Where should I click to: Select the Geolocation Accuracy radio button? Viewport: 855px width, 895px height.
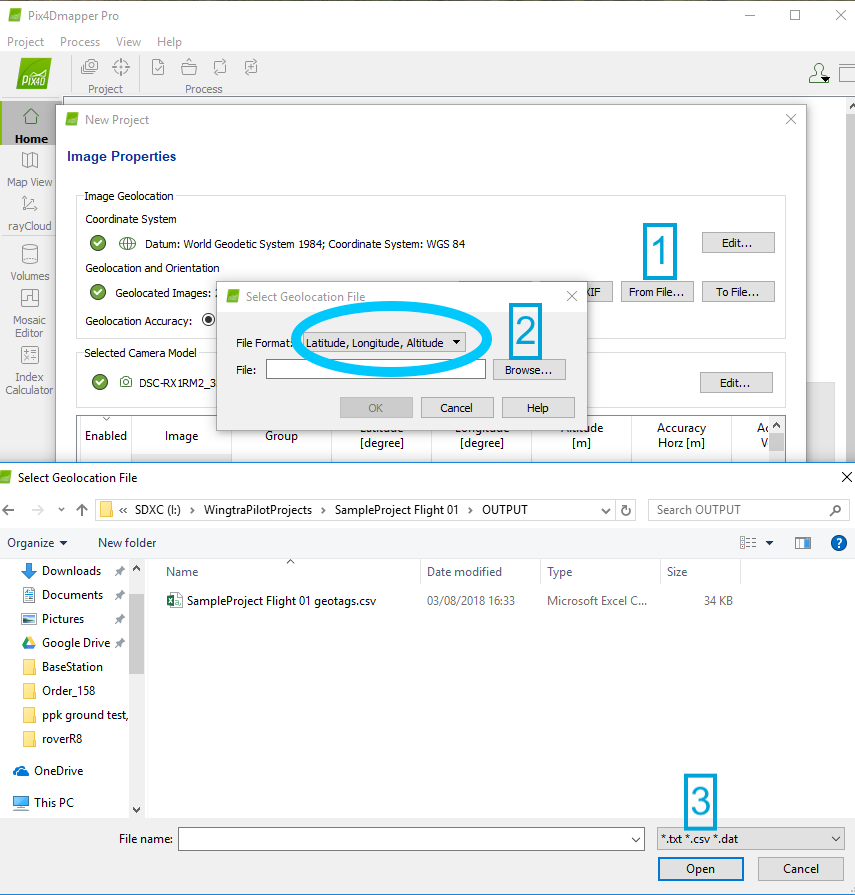coord(209,321)
